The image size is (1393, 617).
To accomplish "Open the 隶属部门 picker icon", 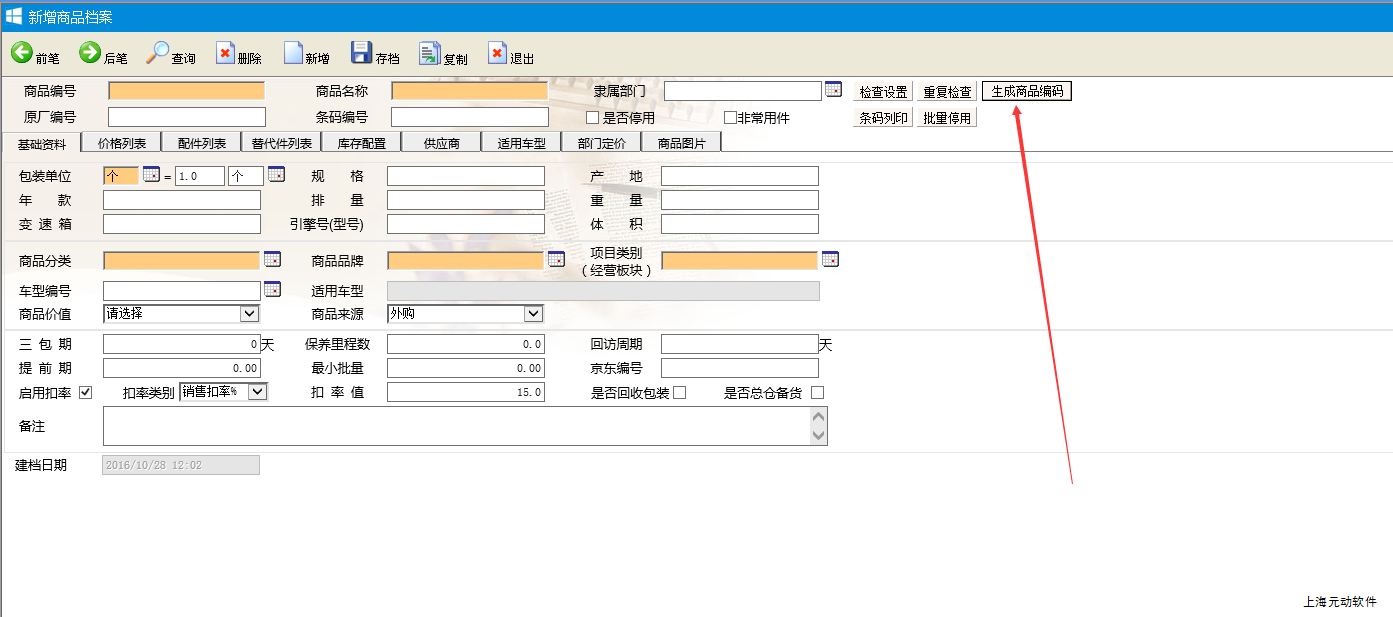I will (833, 90).
